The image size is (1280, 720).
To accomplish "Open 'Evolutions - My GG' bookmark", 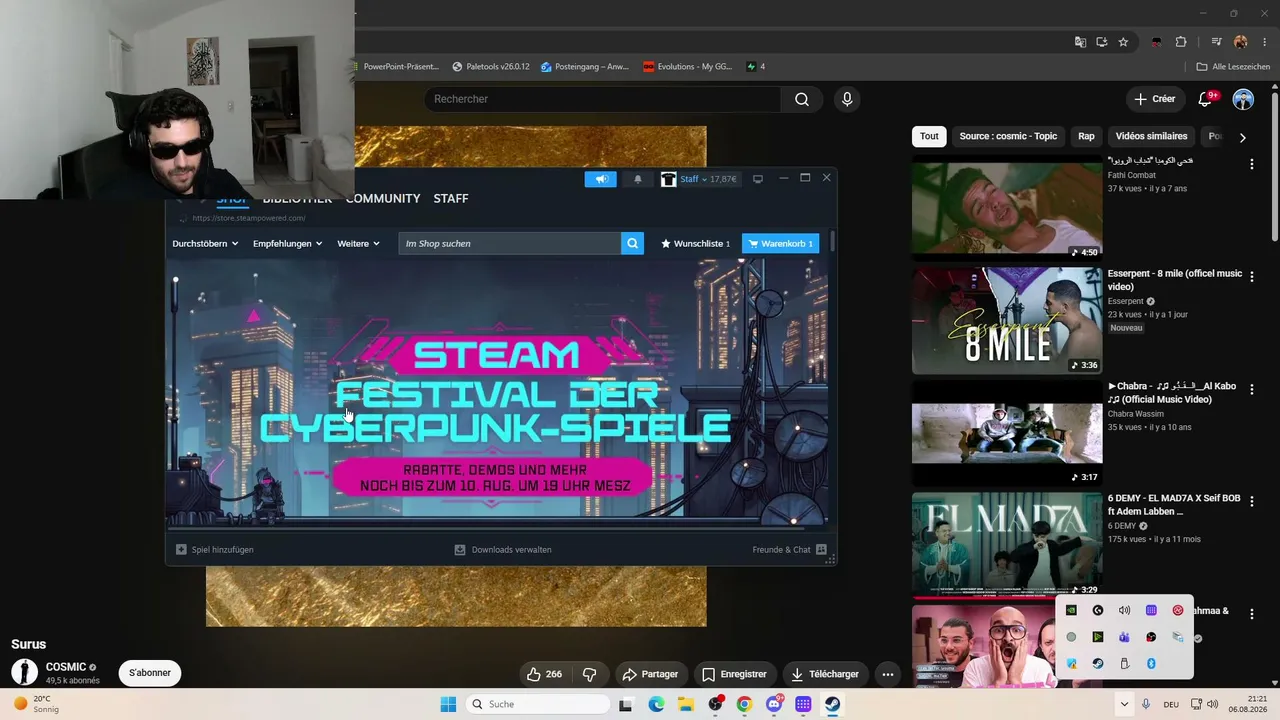I will click(687, 67).
